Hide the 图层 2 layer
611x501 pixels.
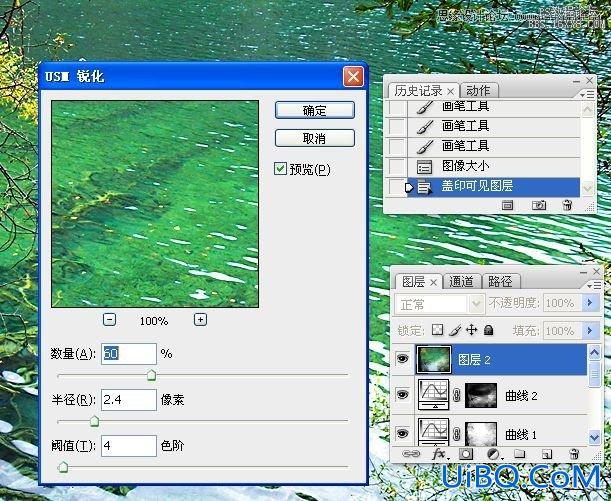pos(402,358)
